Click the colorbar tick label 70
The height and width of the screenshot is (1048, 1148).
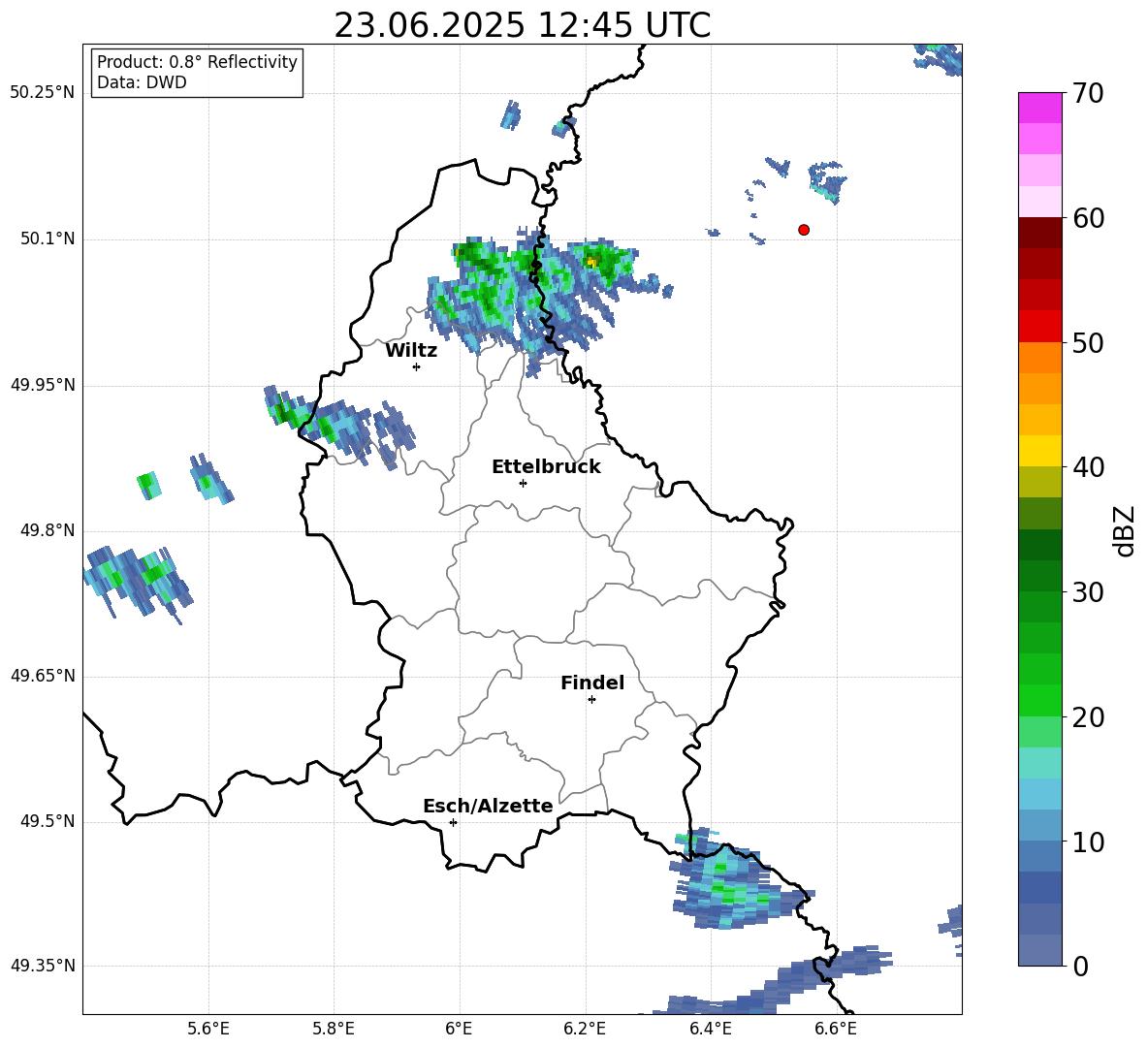1088,94
